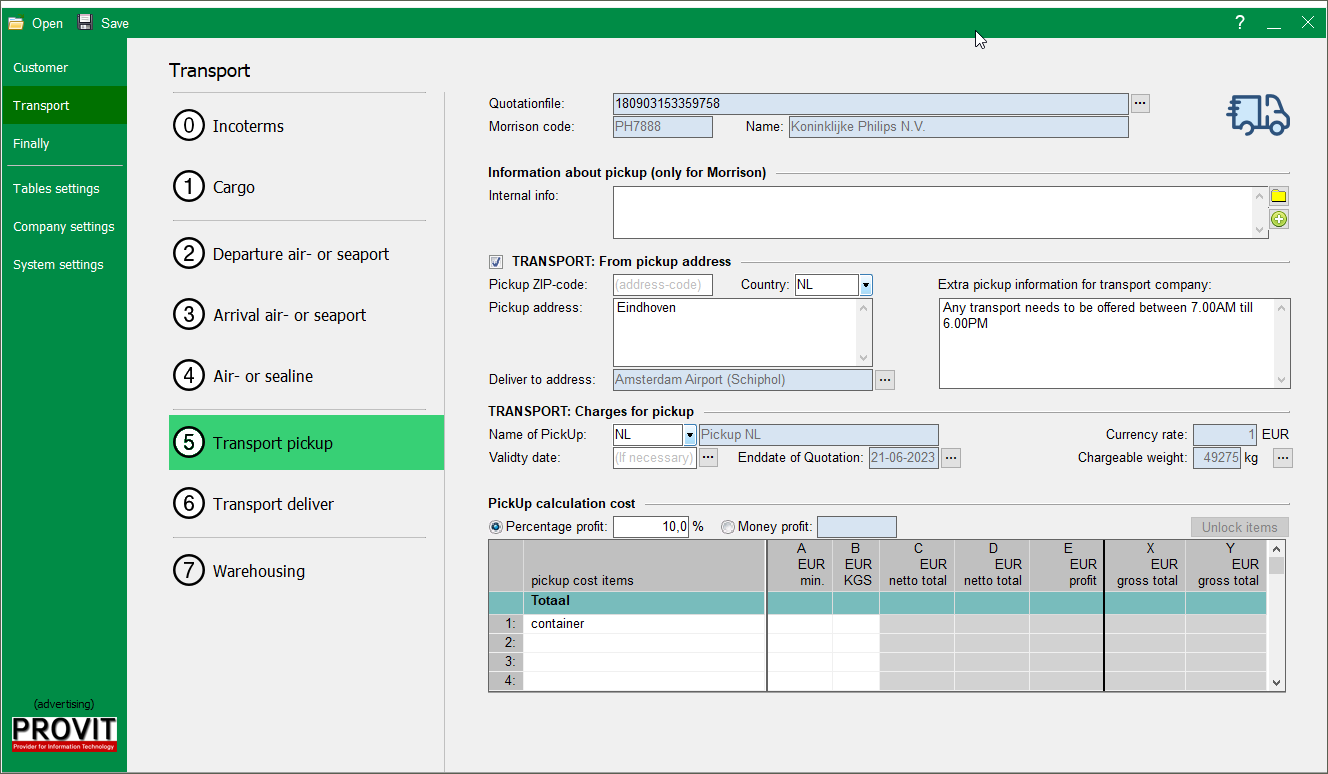This screenshot has width=1328, height=774.
Task: Go to step 6 Transport deliver
Action: (x=273, y=504)
